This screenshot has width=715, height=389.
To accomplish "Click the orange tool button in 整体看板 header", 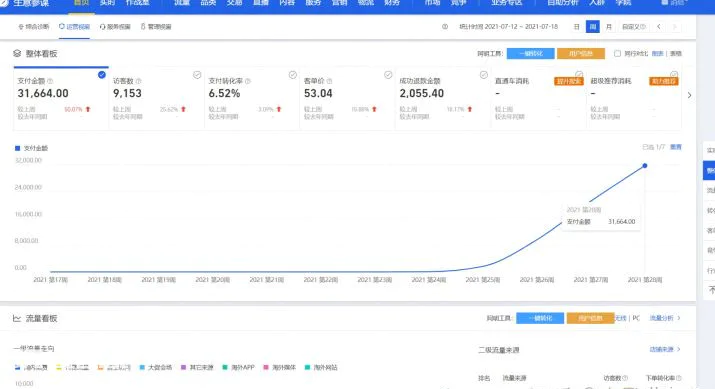I will (580, 53).
